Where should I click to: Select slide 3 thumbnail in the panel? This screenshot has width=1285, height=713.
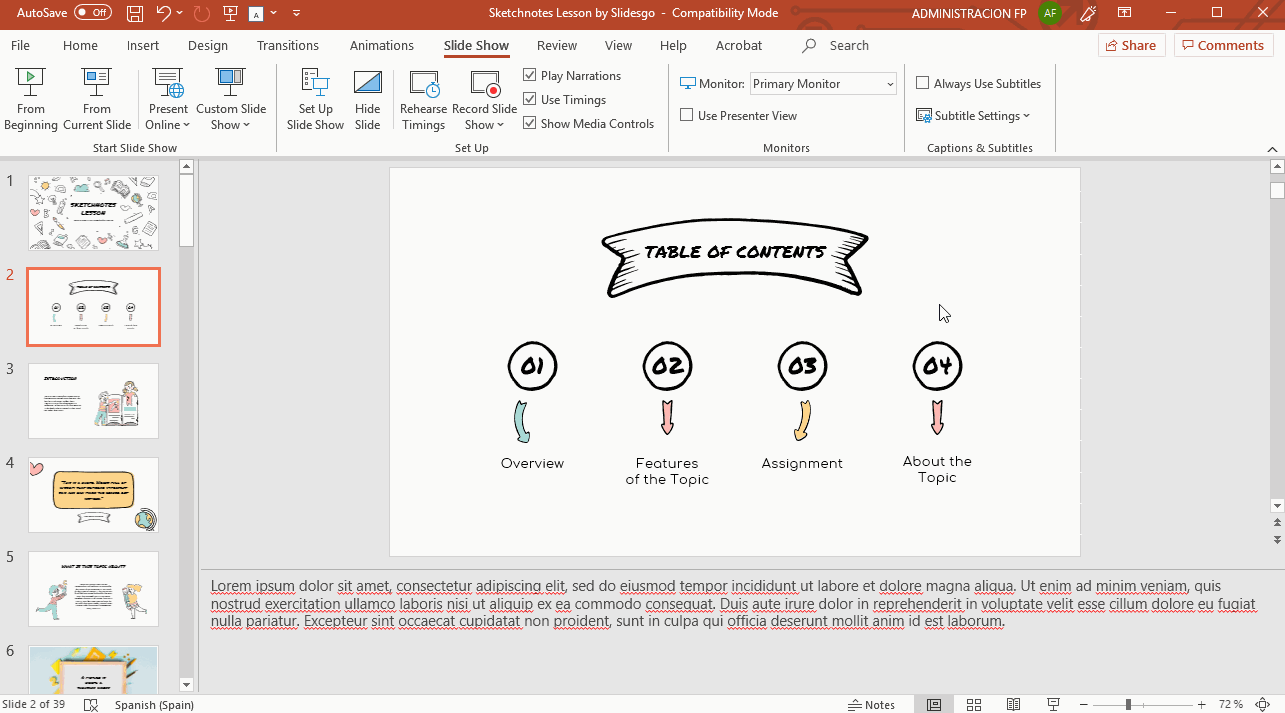coord(93,401)
